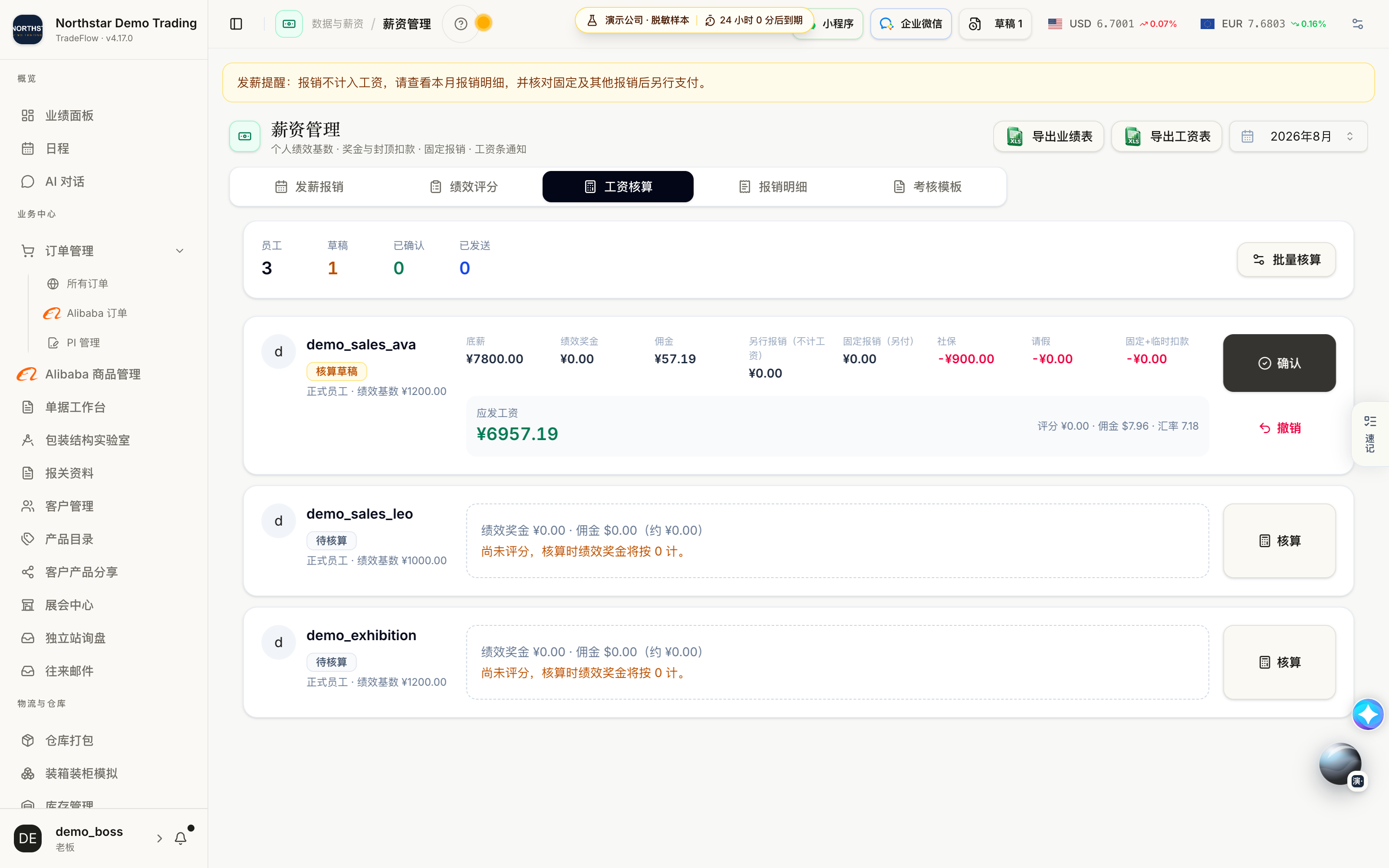
Task: Toggle the sidebar collapse icon
Action: tap(236, 23)
